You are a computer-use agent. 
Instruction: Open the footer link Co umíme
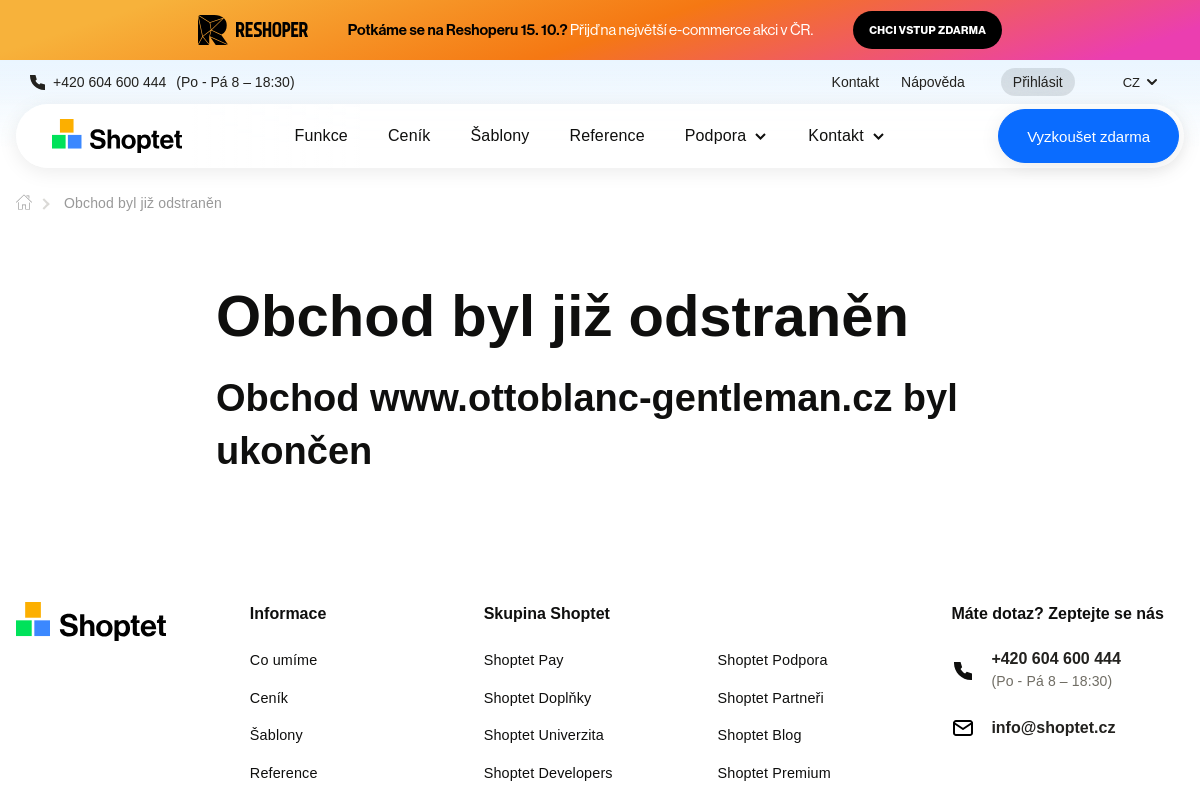(x=283, y=660)
